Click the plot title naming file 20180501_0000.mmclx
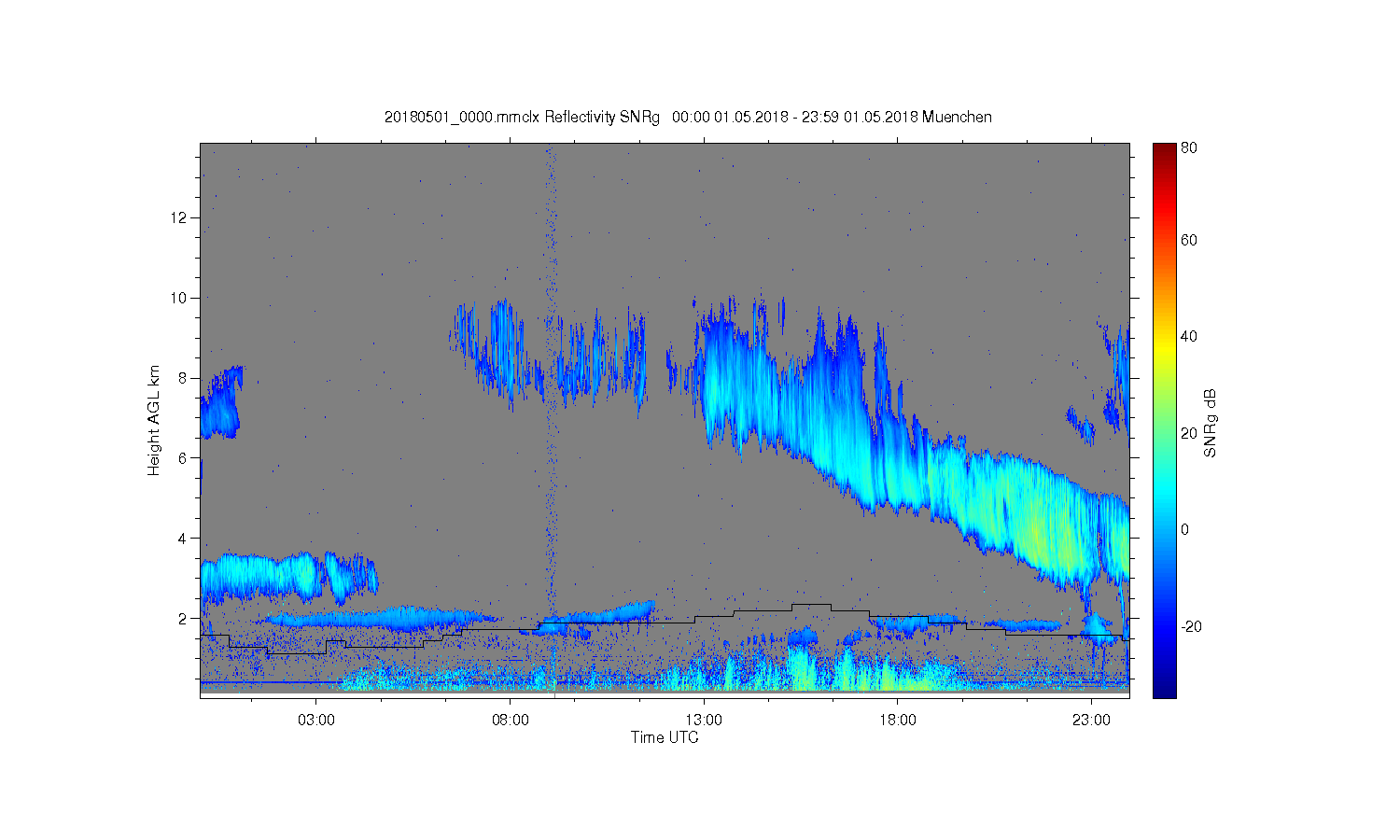Image resolution: width=1400 pixels, height=840 pixels. tap(688, 117)
